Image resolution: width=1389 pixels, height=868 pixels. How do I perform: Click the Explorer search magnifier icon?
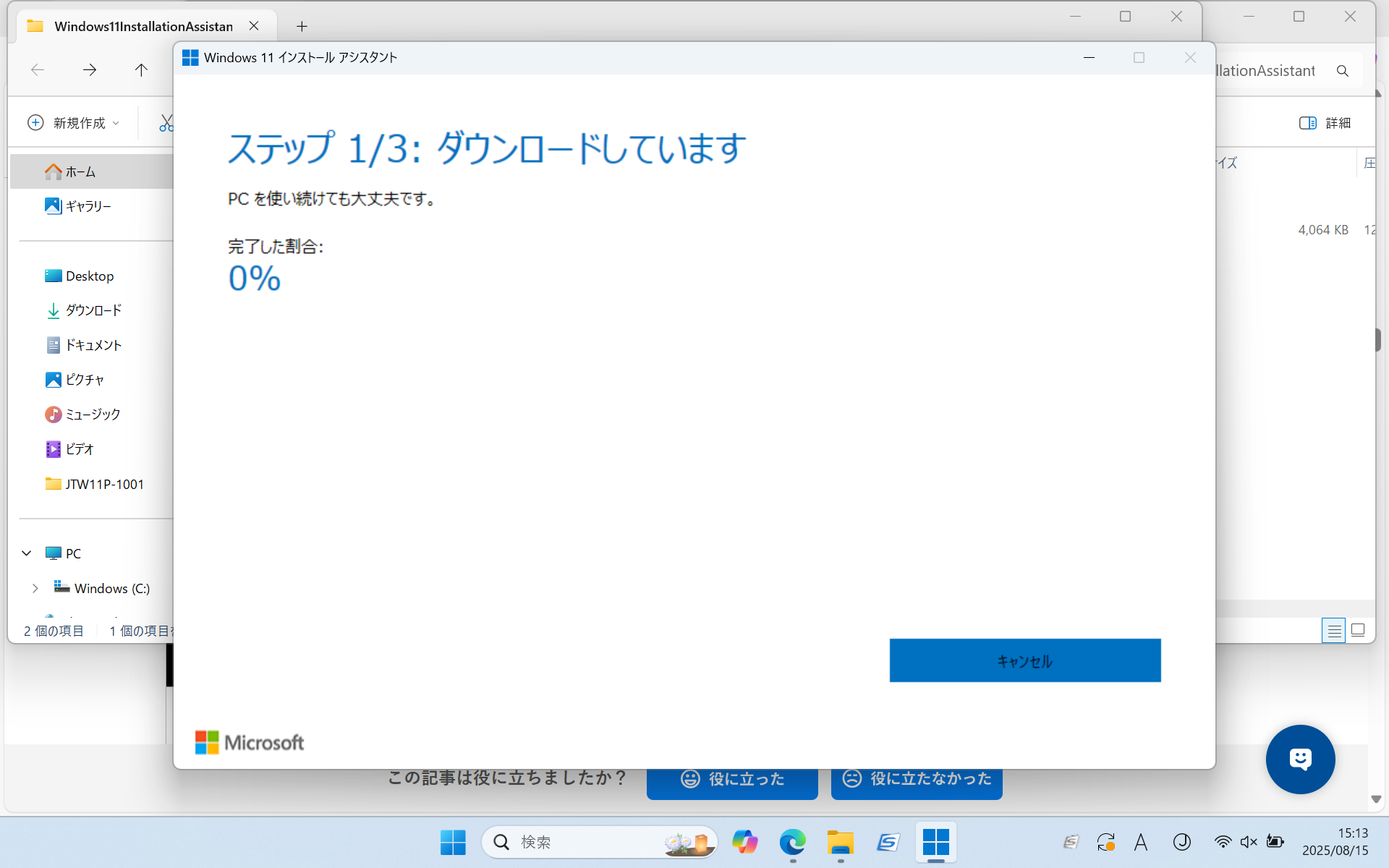point(1343,71)
